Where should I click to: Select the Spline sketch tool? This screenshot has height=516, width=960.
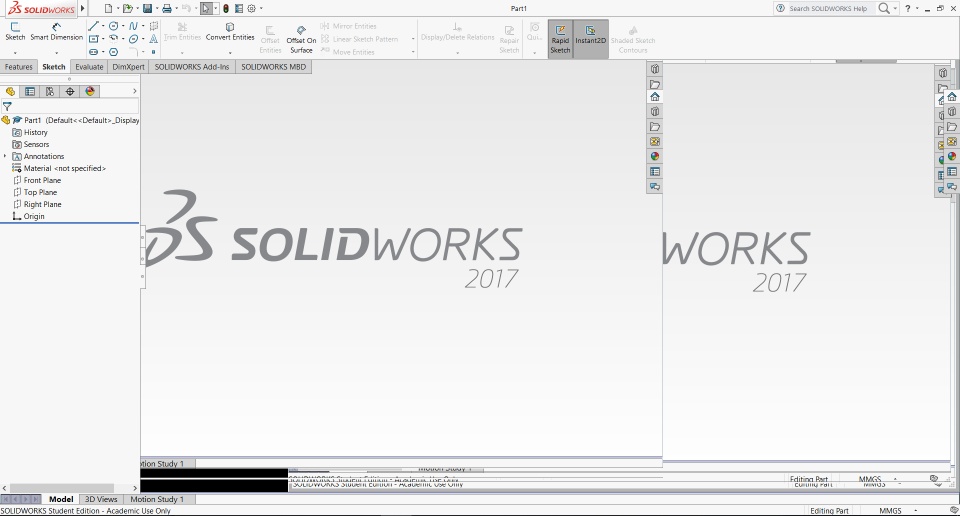click(133, 26)
